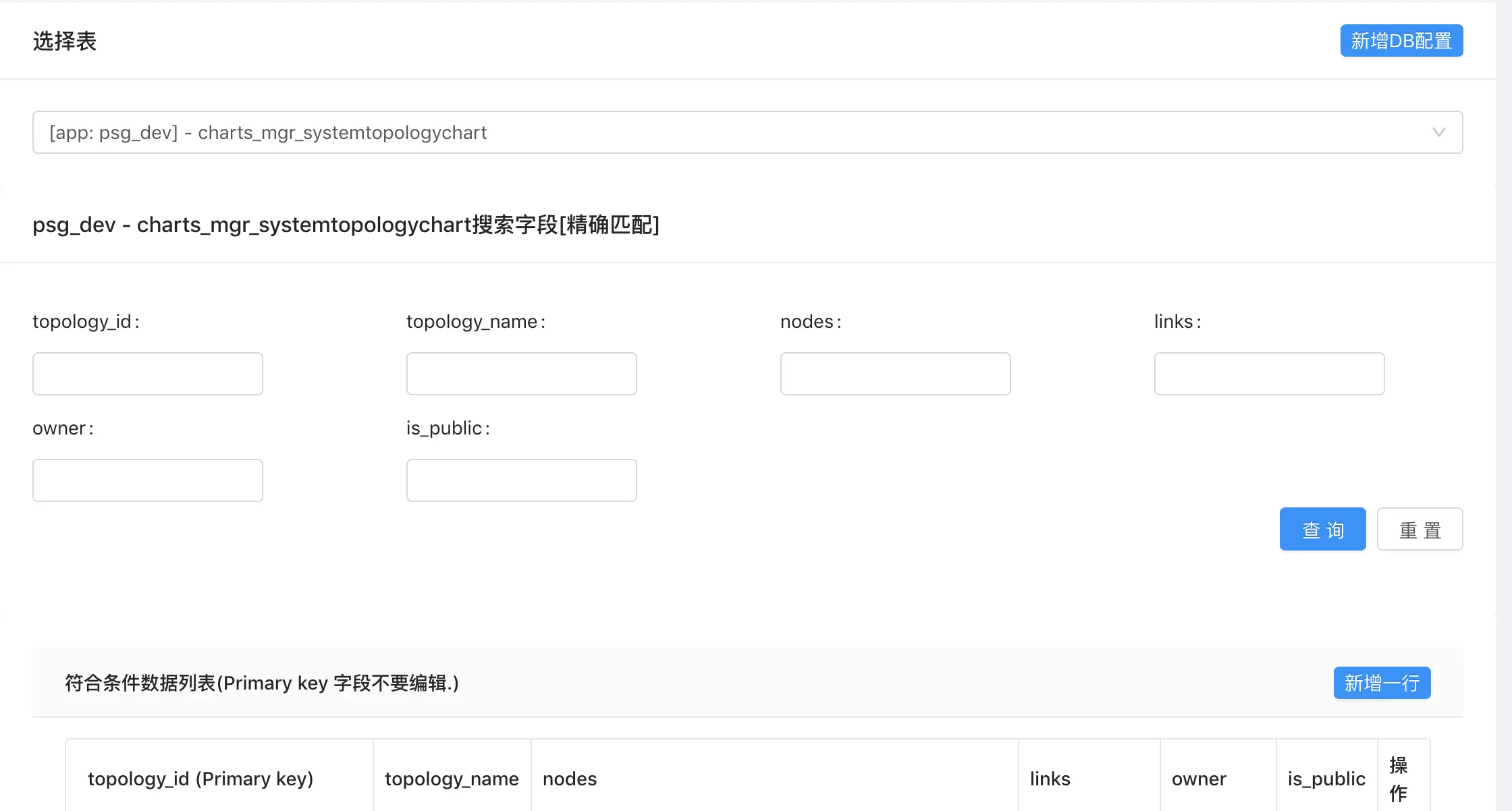Viewport: 1512px width, 811px height.
Task: Click into the nodes search field
Action: coord(895,374)
